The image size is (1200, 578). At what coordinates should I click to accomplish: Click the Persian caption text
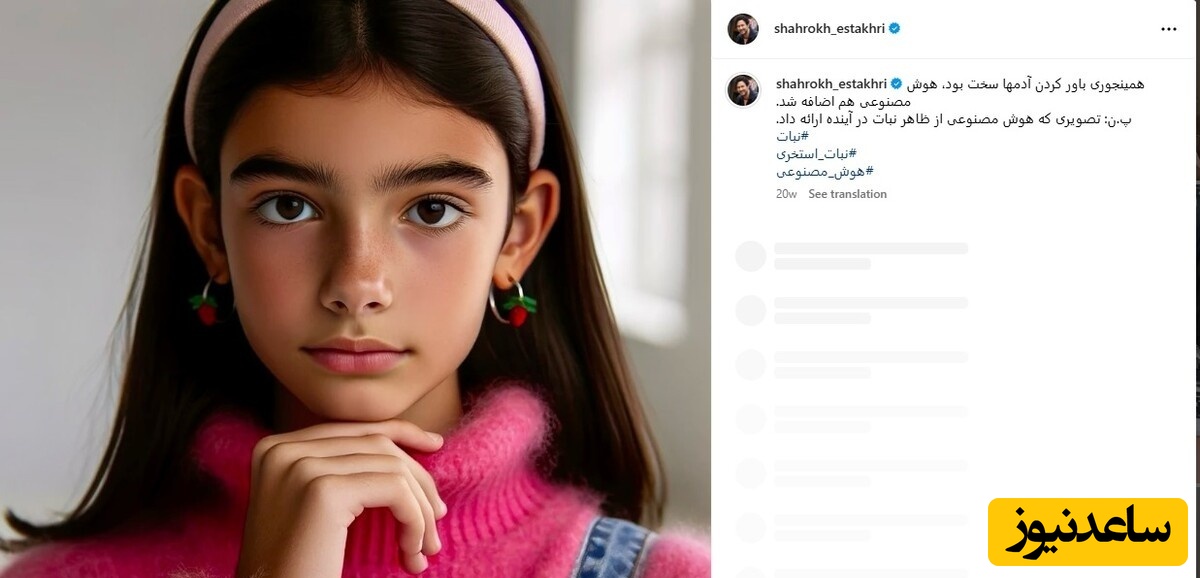tap(960, 101)
